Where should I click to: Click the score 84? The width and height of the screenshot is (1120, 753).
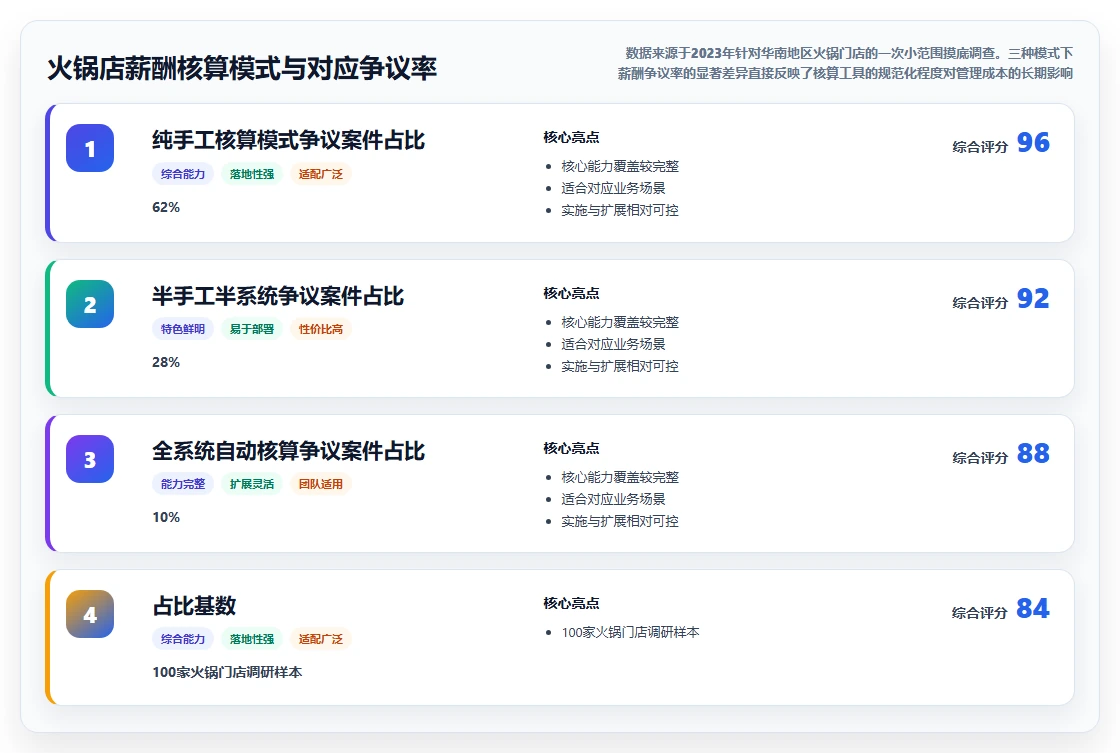point(1033,608)
